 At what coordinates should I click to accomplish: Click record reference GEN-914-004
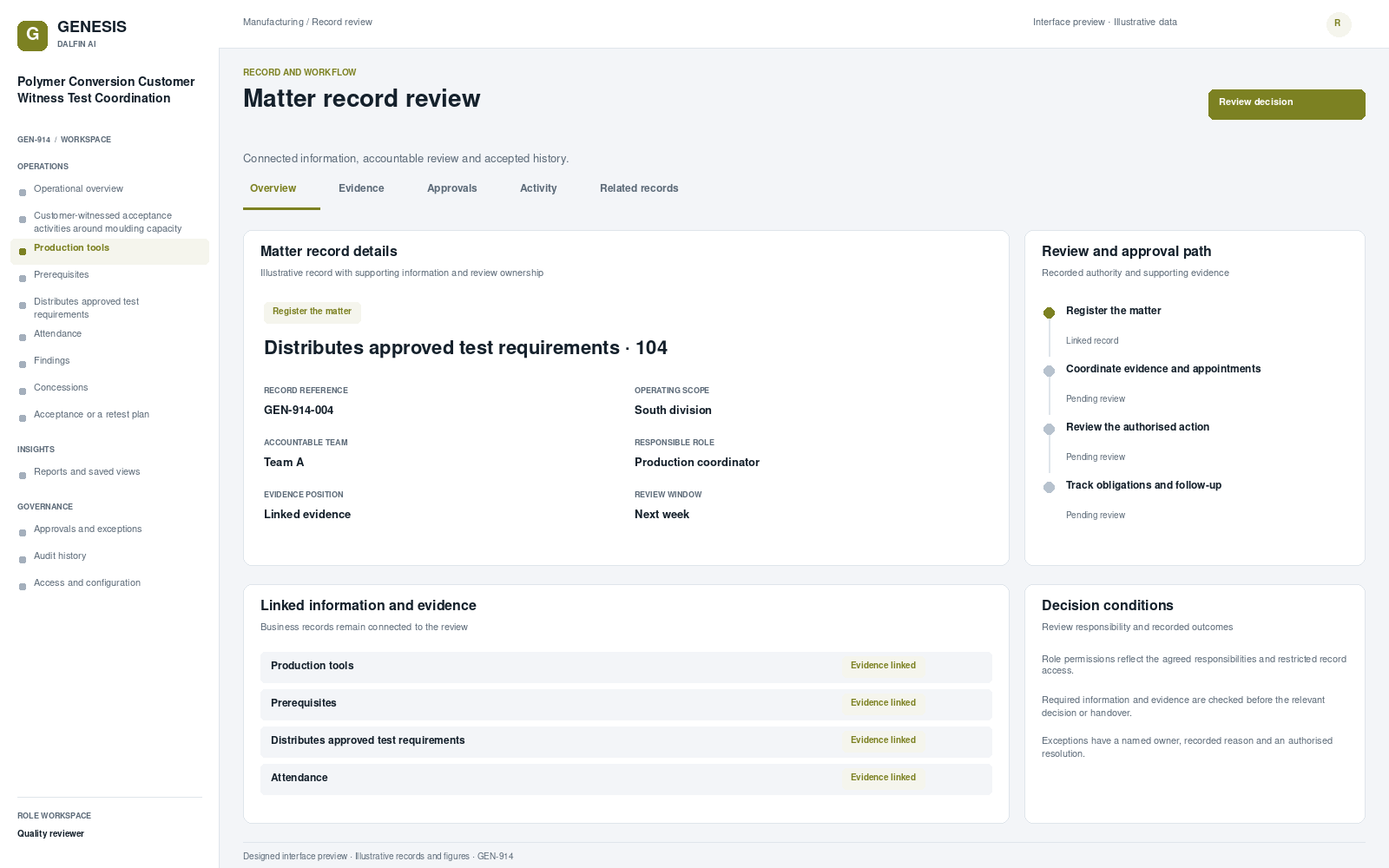pyautogui.click(x=299, y=411)
